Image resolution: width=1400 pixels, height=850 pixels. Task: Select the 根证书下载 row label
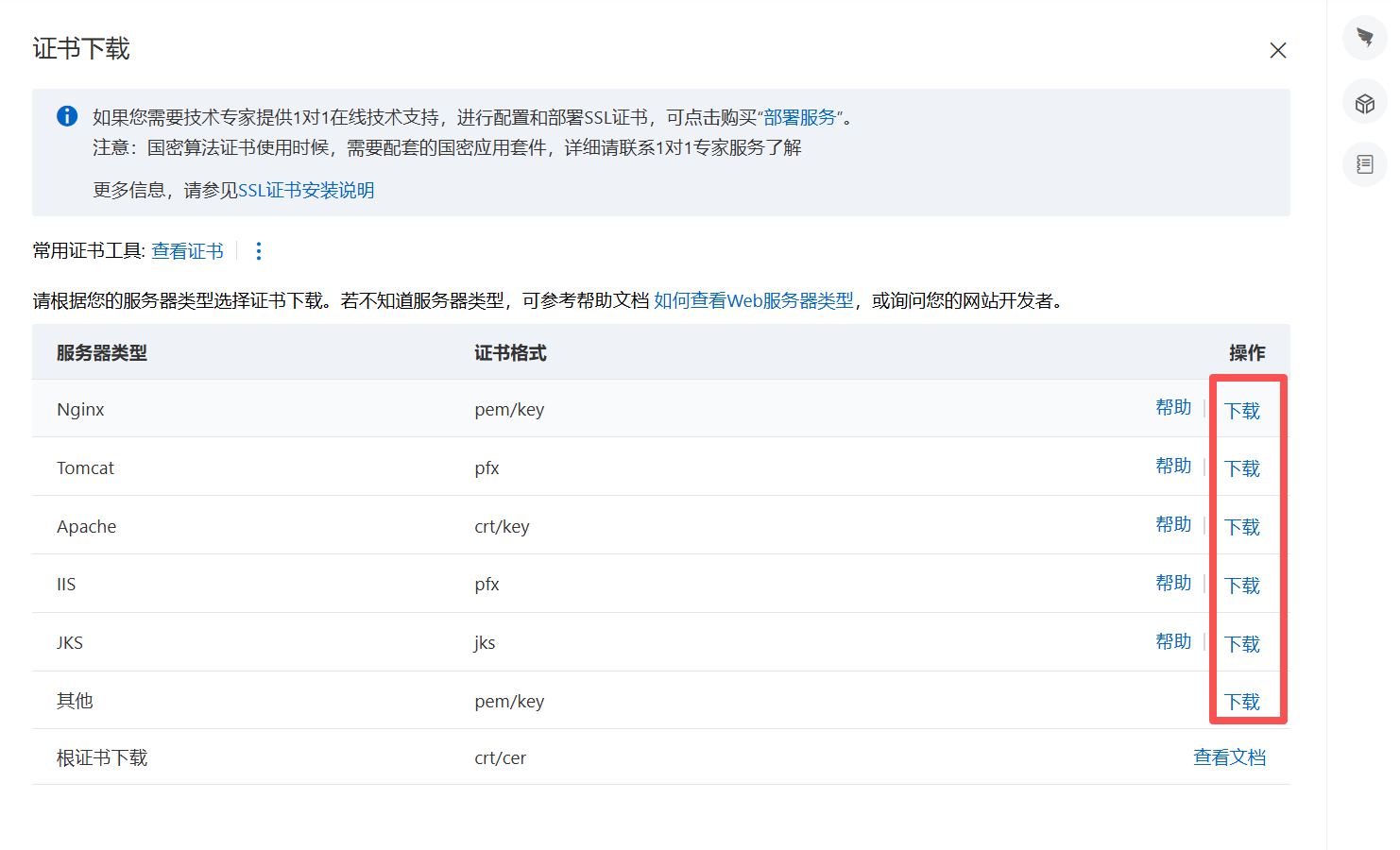click(102, 757)
